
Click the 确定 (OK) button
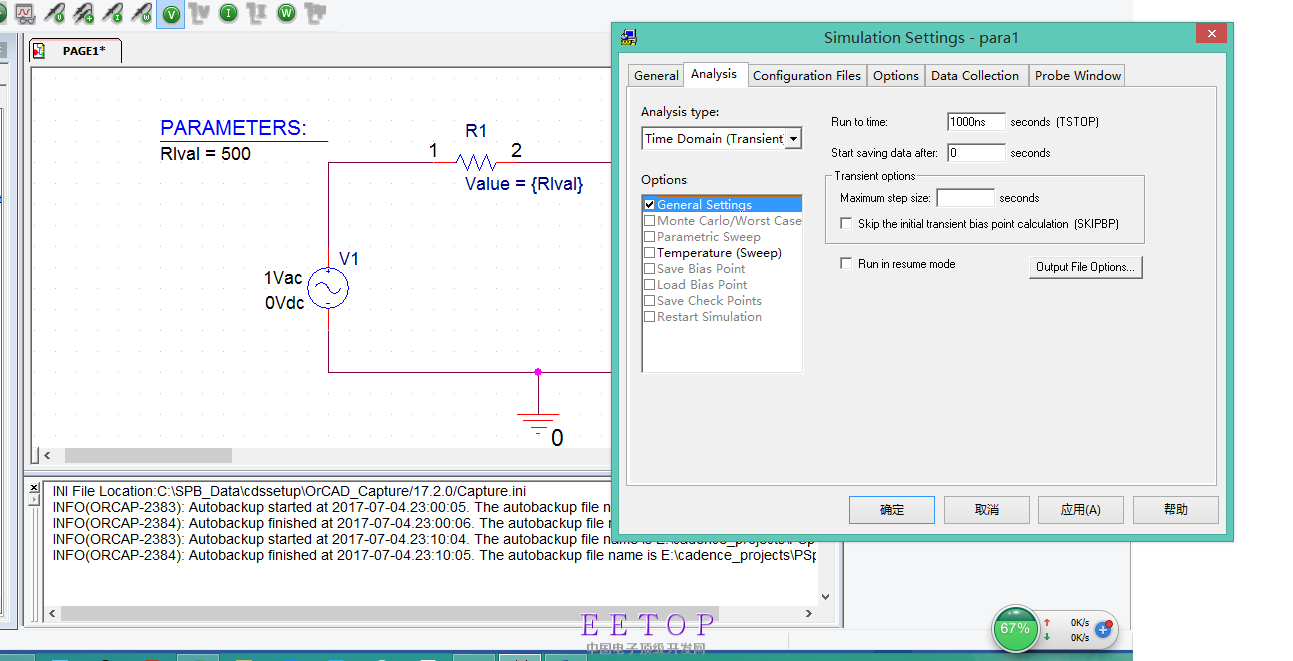tap(892, 510)
